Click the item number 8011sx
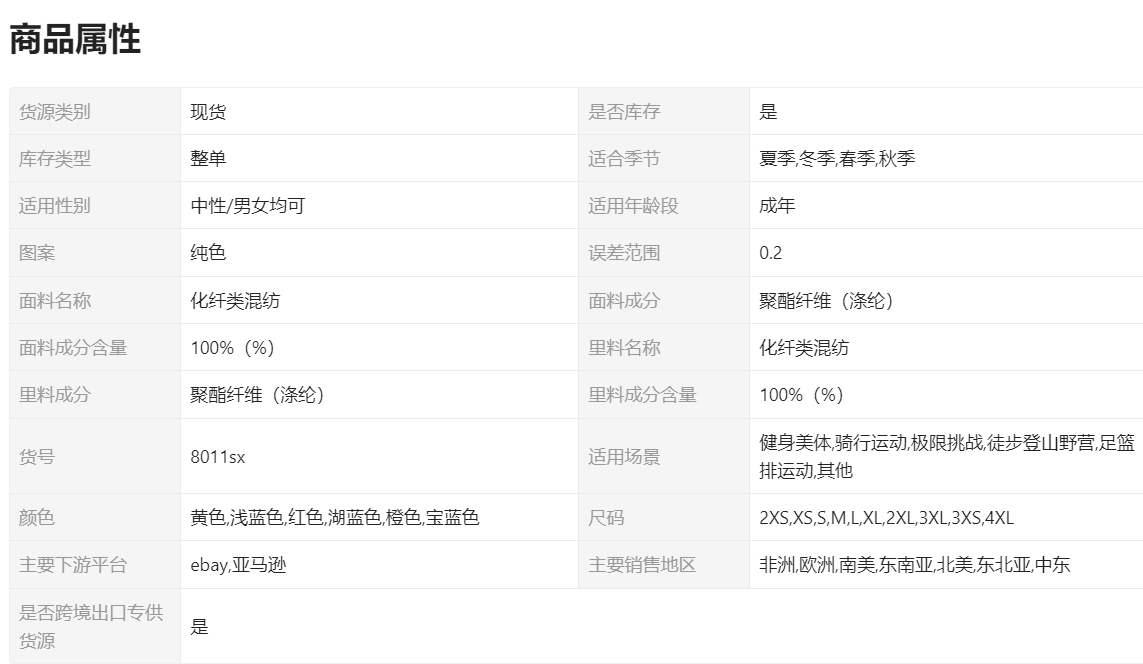The height and width of the screenshot is (664, 1143). (x=217, y=457)
